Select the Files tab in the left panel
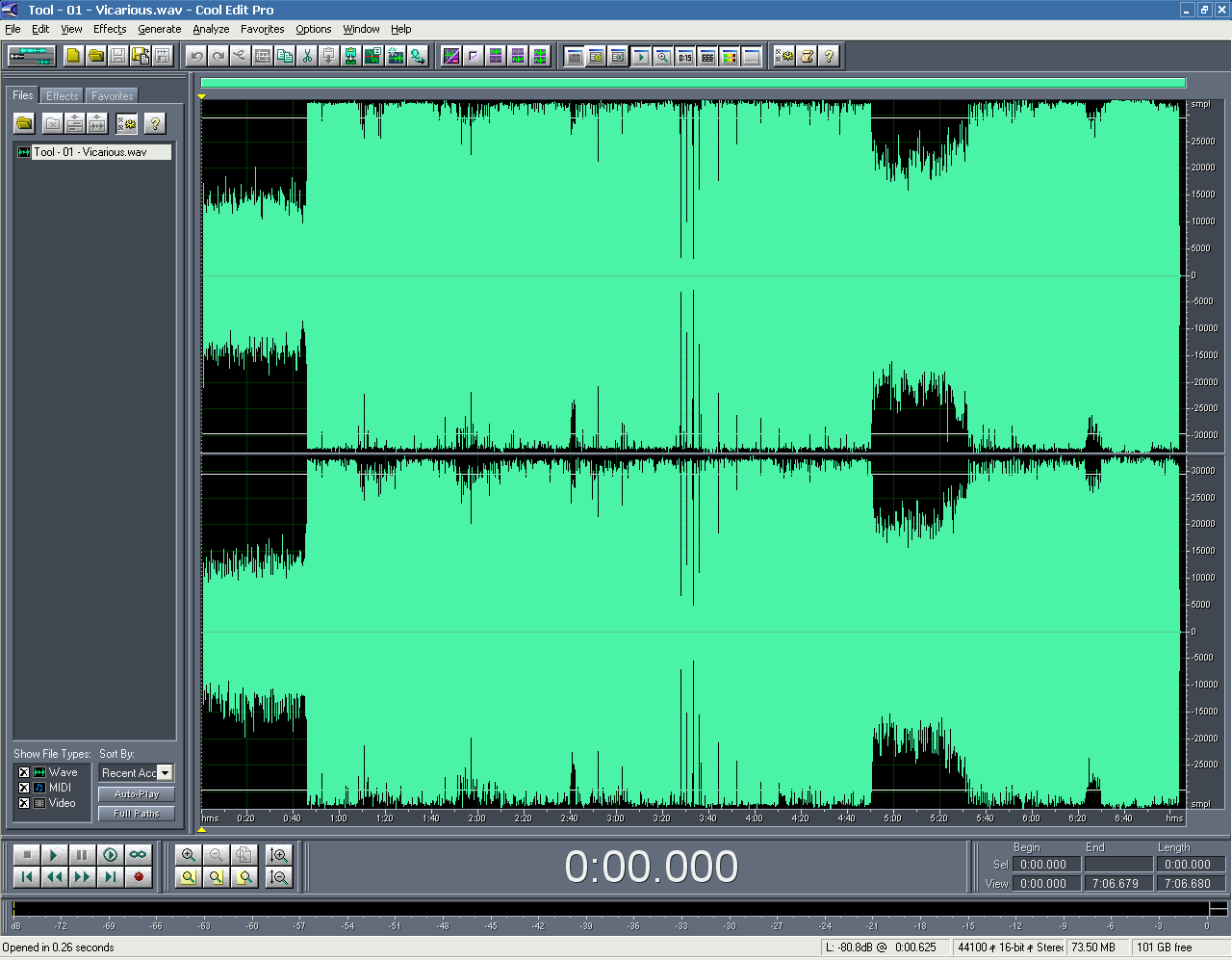 23,95
